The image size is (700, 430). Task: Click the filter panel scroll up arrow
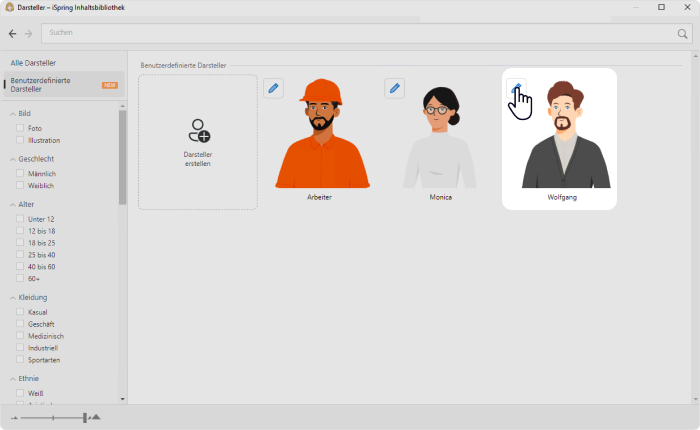click(122, 106)
